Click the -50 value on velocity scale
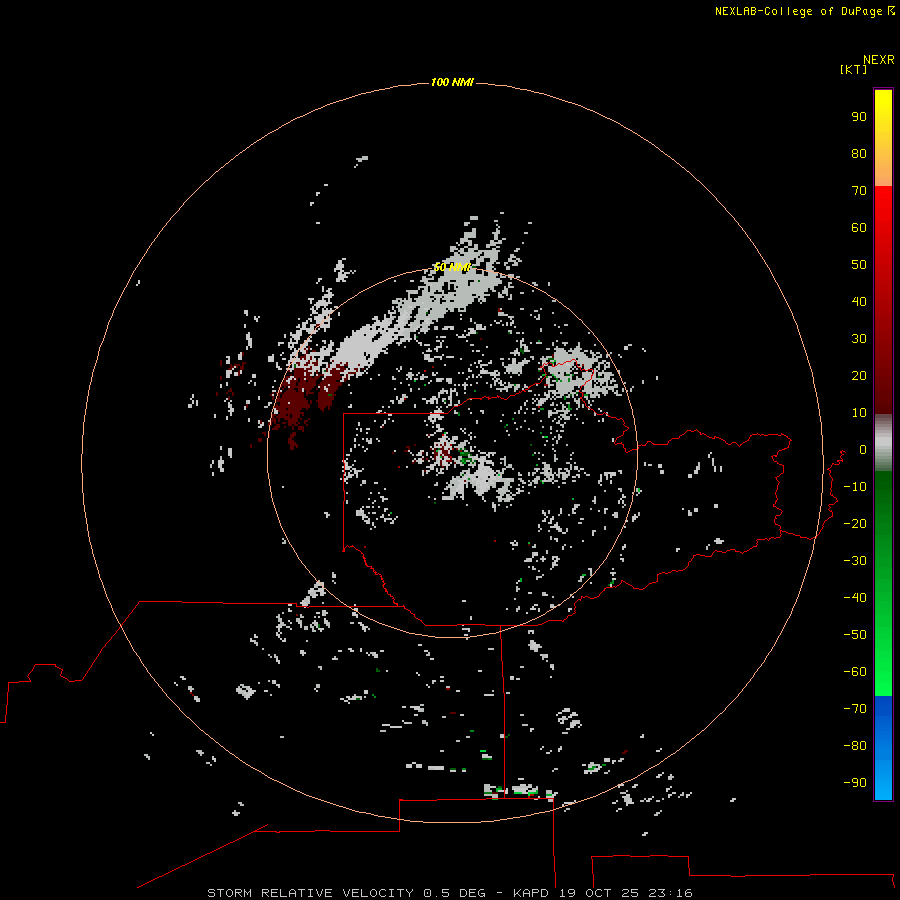 tap(855, 635)
